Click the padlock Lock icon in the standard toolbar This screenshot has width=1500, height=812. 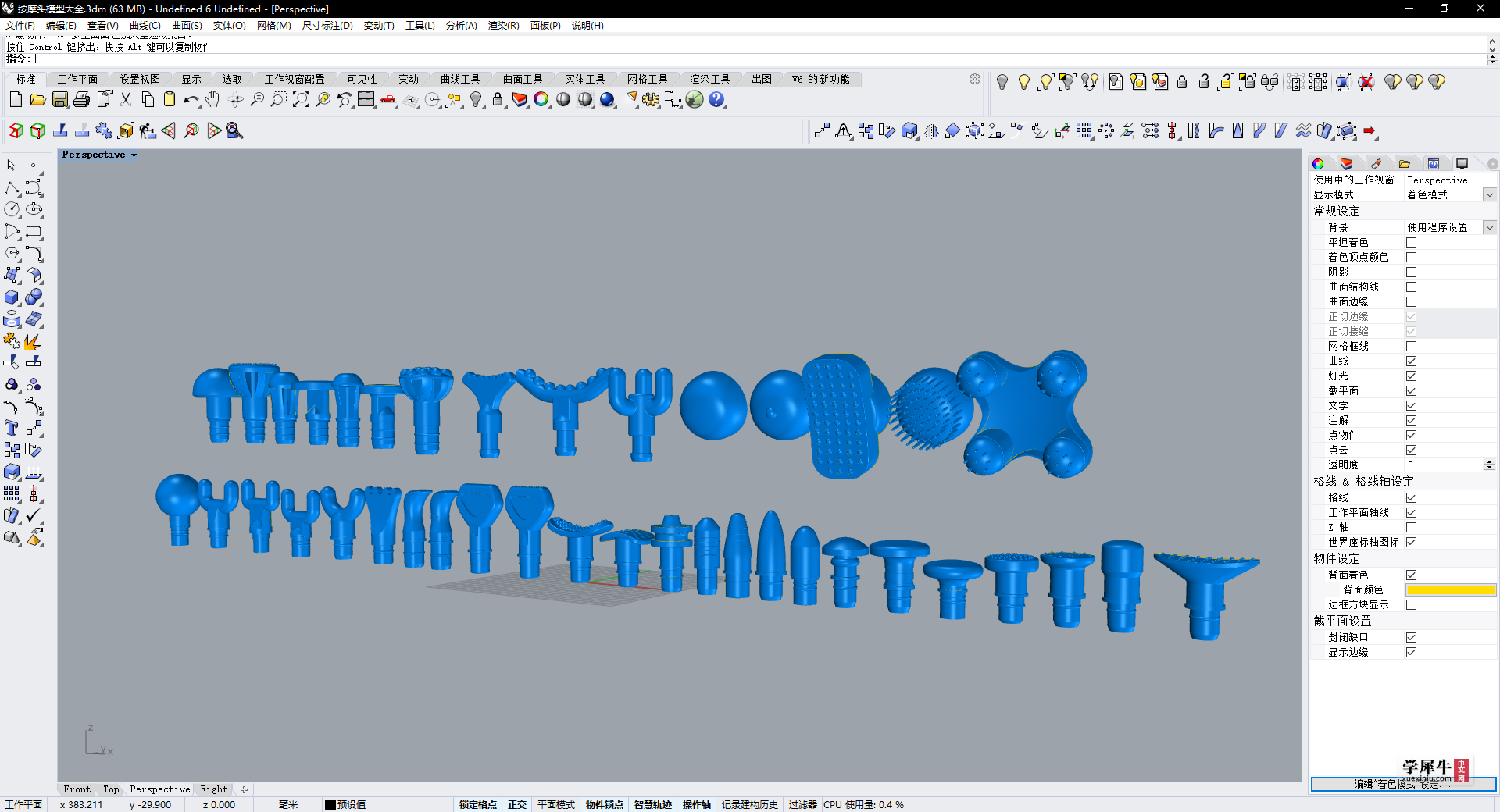pos(498,100)
